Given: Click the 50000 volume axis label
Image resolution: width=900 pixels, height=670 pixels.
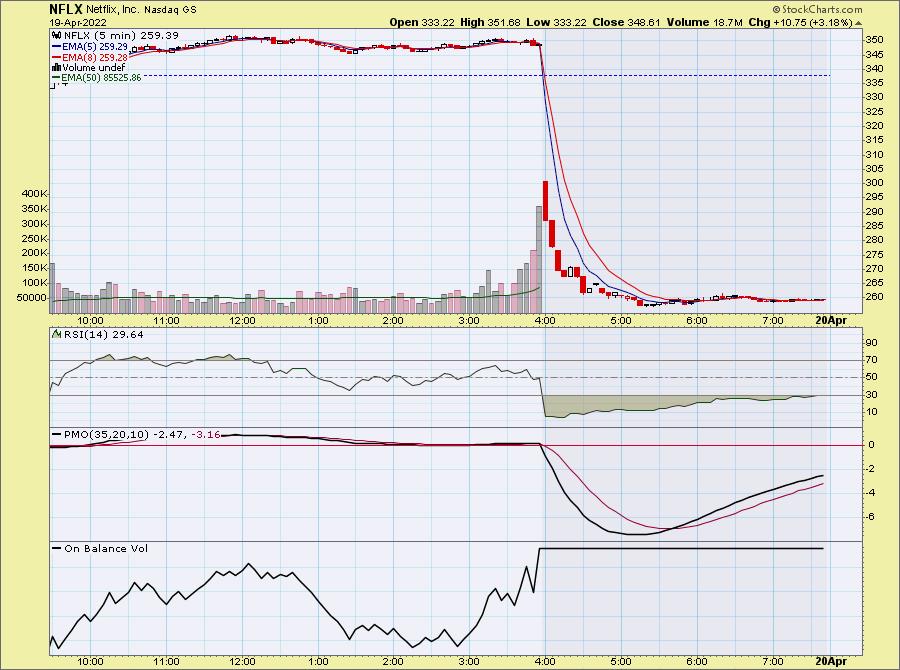Looking at the screenshot, I should tap(34, 297).
